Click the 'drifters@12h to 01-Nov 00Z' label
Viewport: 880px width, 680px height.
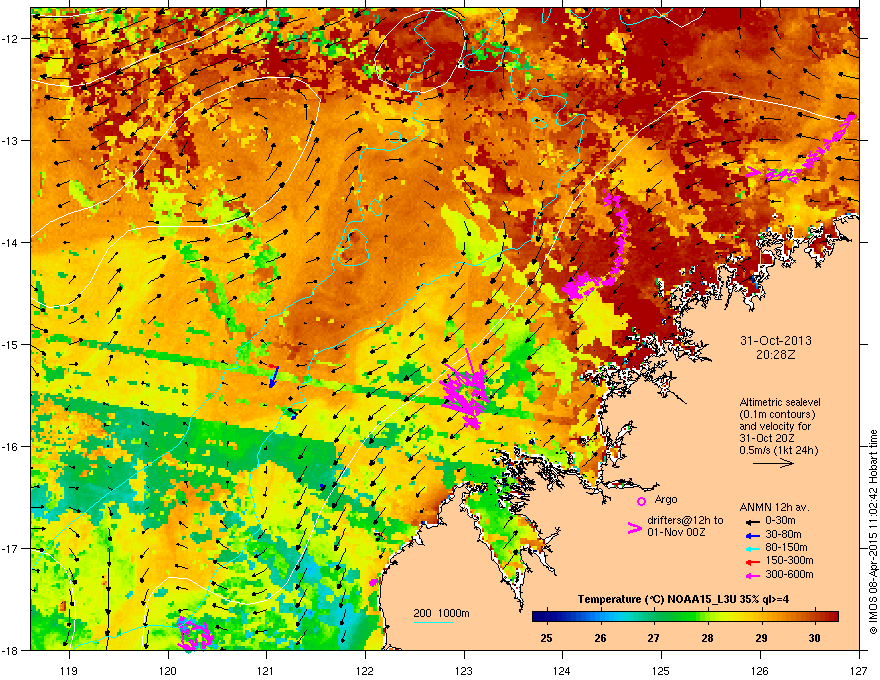(685, 526)
